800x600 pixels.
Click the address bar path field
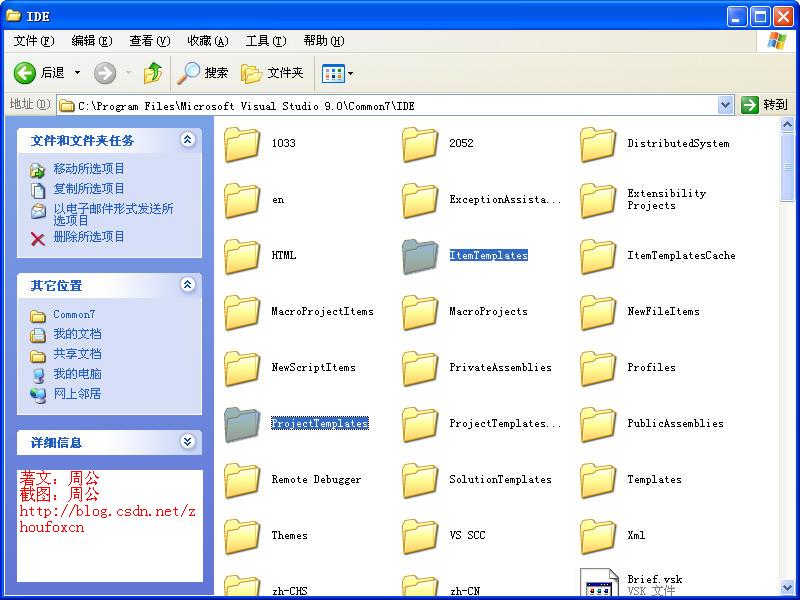(x=388, y=106)
